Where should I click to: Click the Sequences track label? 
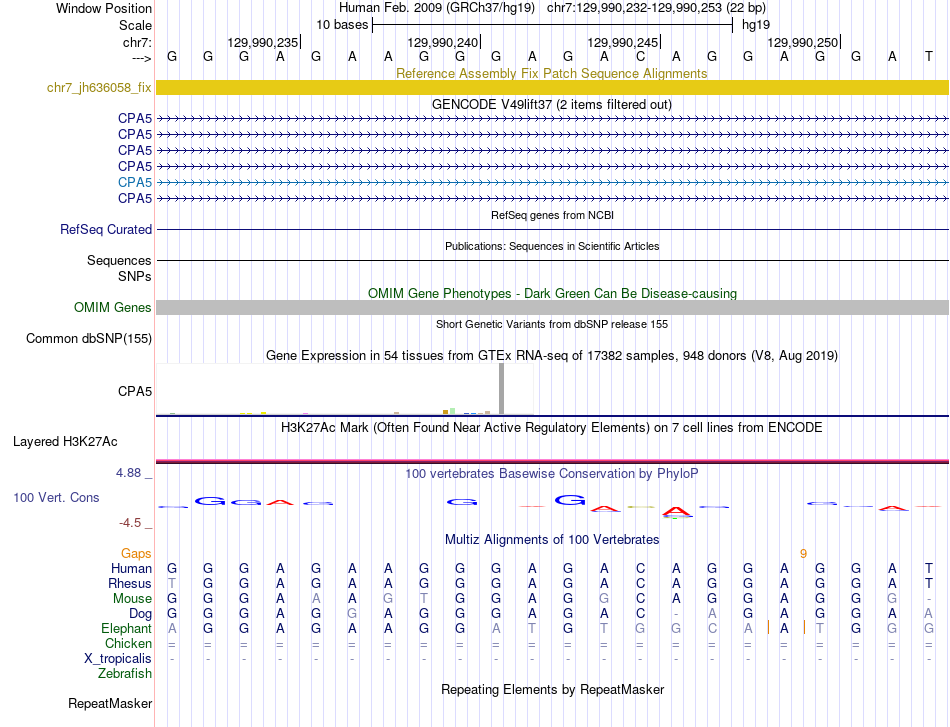(119, 261)
